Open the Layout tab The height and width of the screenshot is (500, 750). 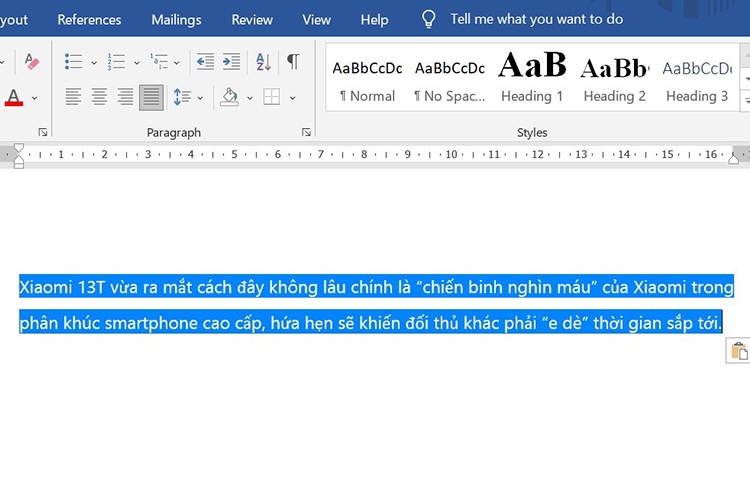point(14,20)
